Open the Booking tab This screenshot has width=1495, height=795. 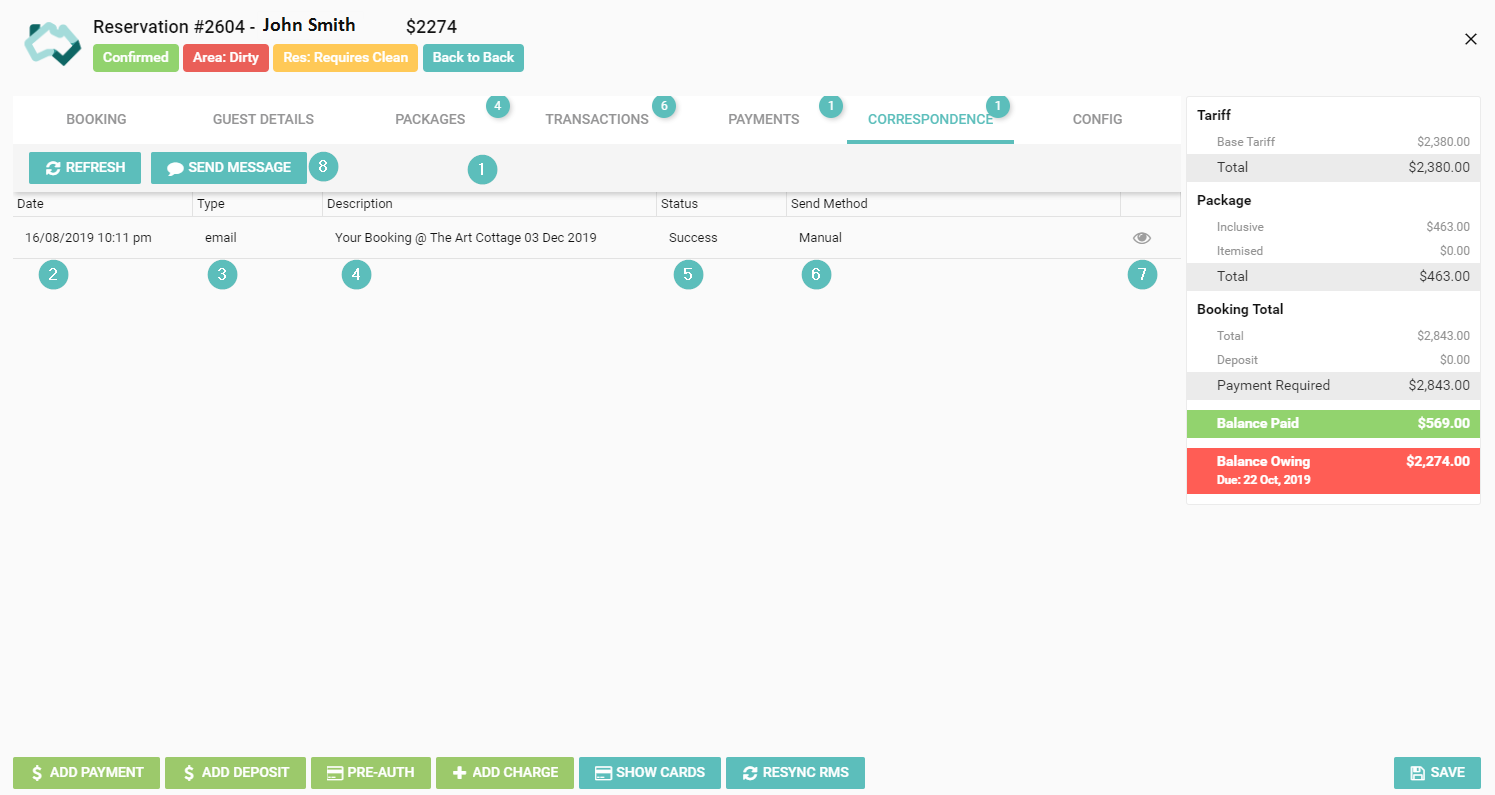[96, 119]
